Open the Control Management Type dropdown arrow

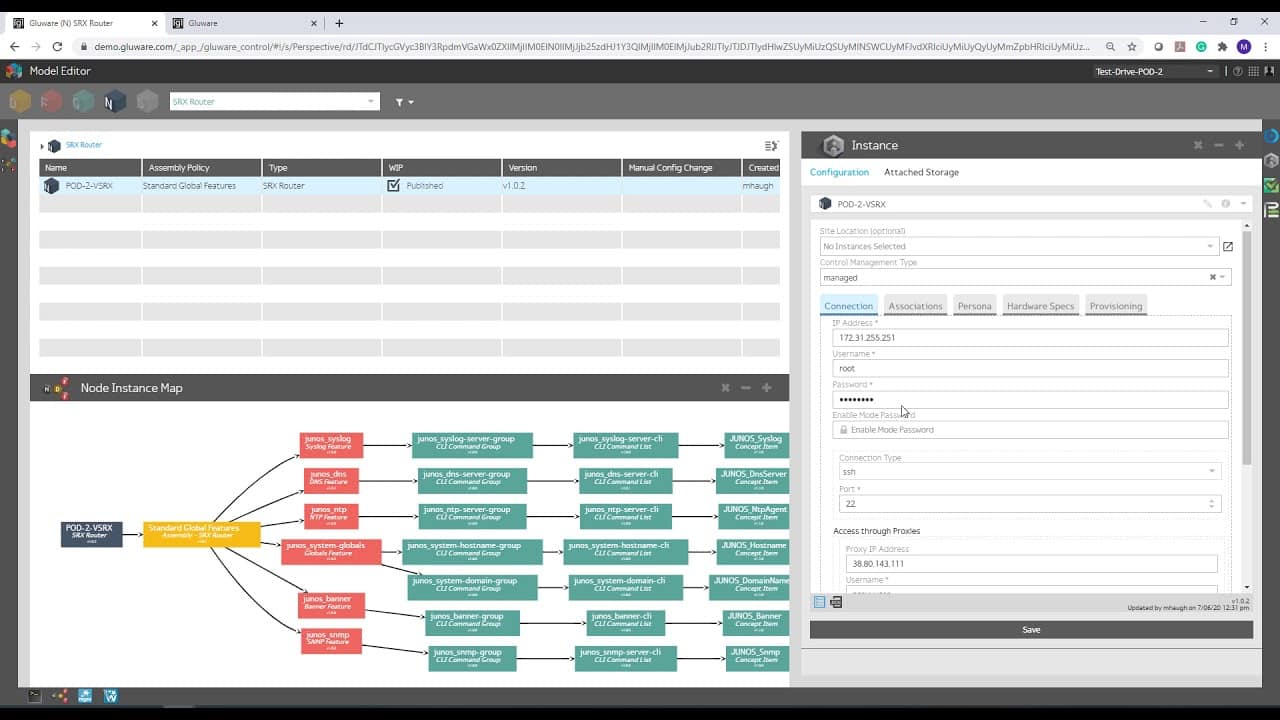[1222, 278]
